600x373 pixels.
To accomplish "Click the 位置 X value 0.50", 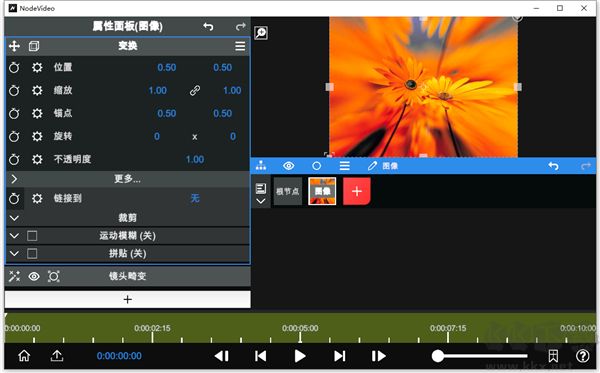I will tap(167, 68).
